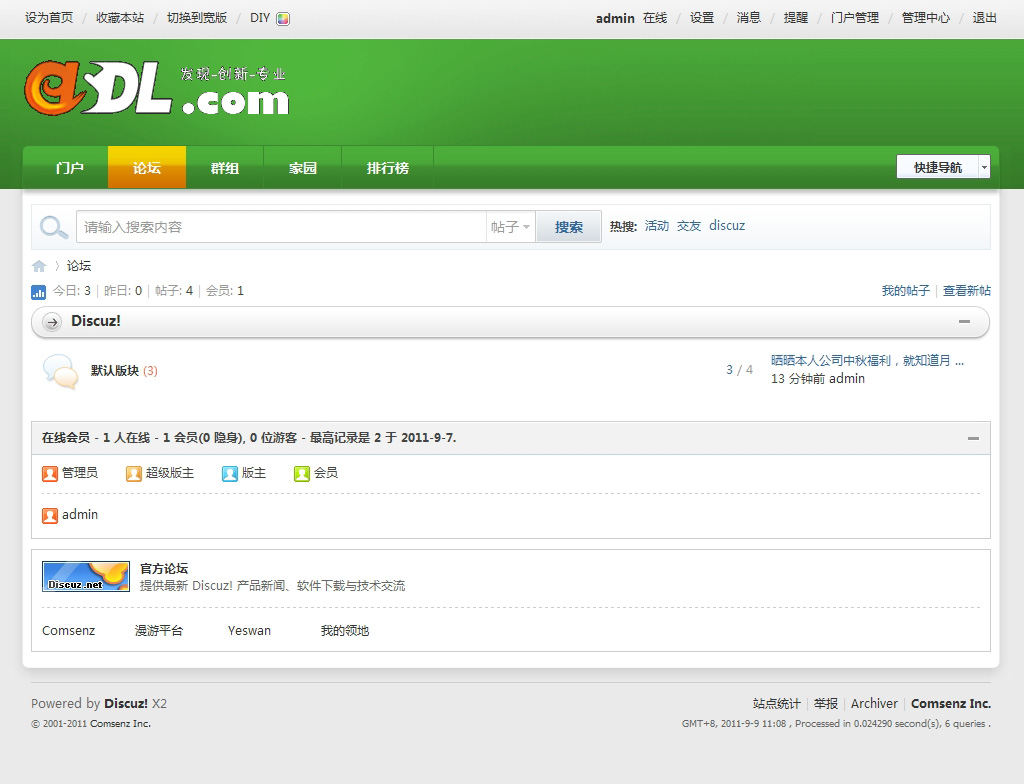Open the 帖子 search type dropdown
The width and height of the screenshot is (1024, 784).
coord(510,227)
